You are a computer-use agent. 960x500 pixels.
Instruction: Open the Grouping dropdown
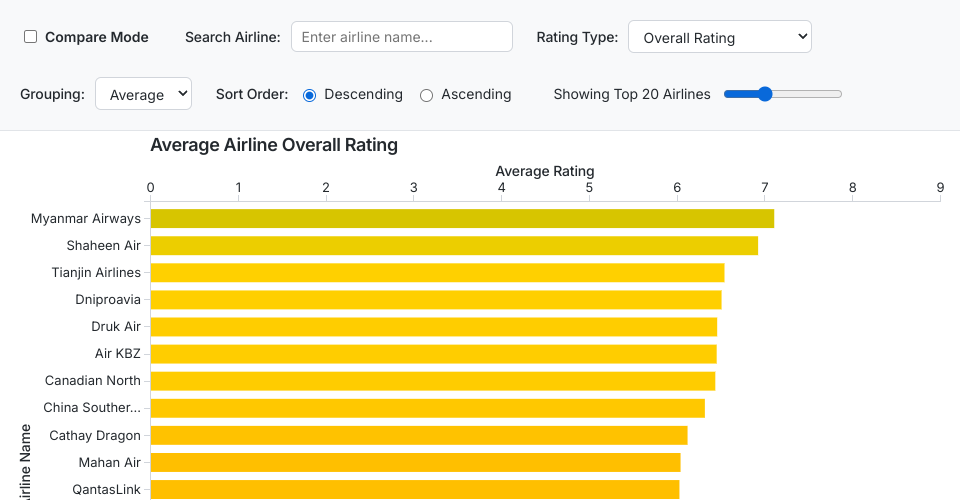pos(143,94)
